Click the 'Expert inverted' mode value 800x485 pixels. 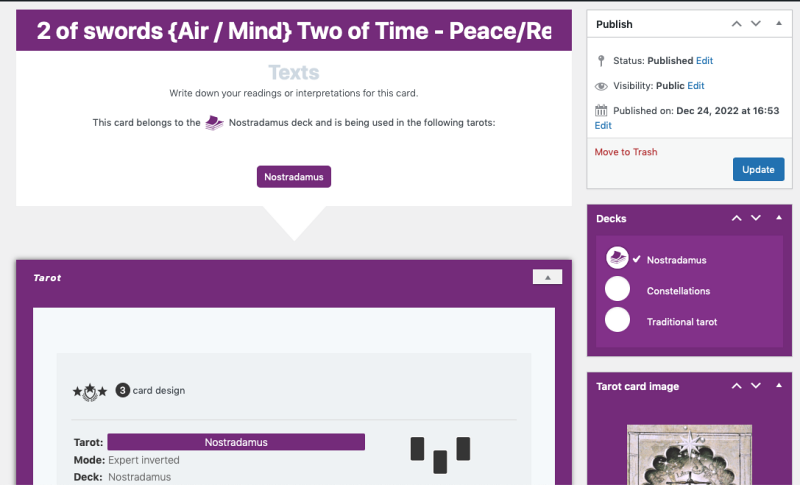tap(144, 460)
